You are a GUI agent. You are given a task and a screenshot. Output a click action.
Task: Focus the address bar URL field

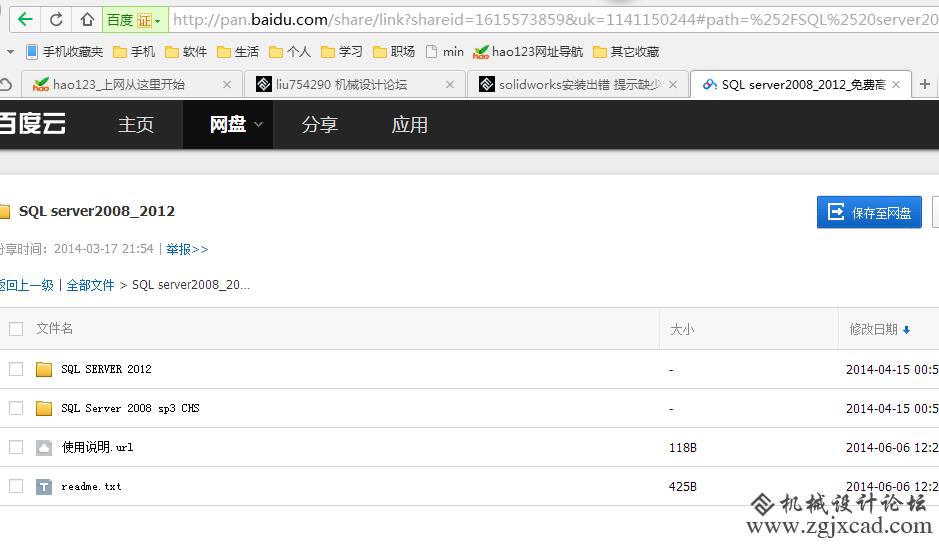[x=555, y=20]
